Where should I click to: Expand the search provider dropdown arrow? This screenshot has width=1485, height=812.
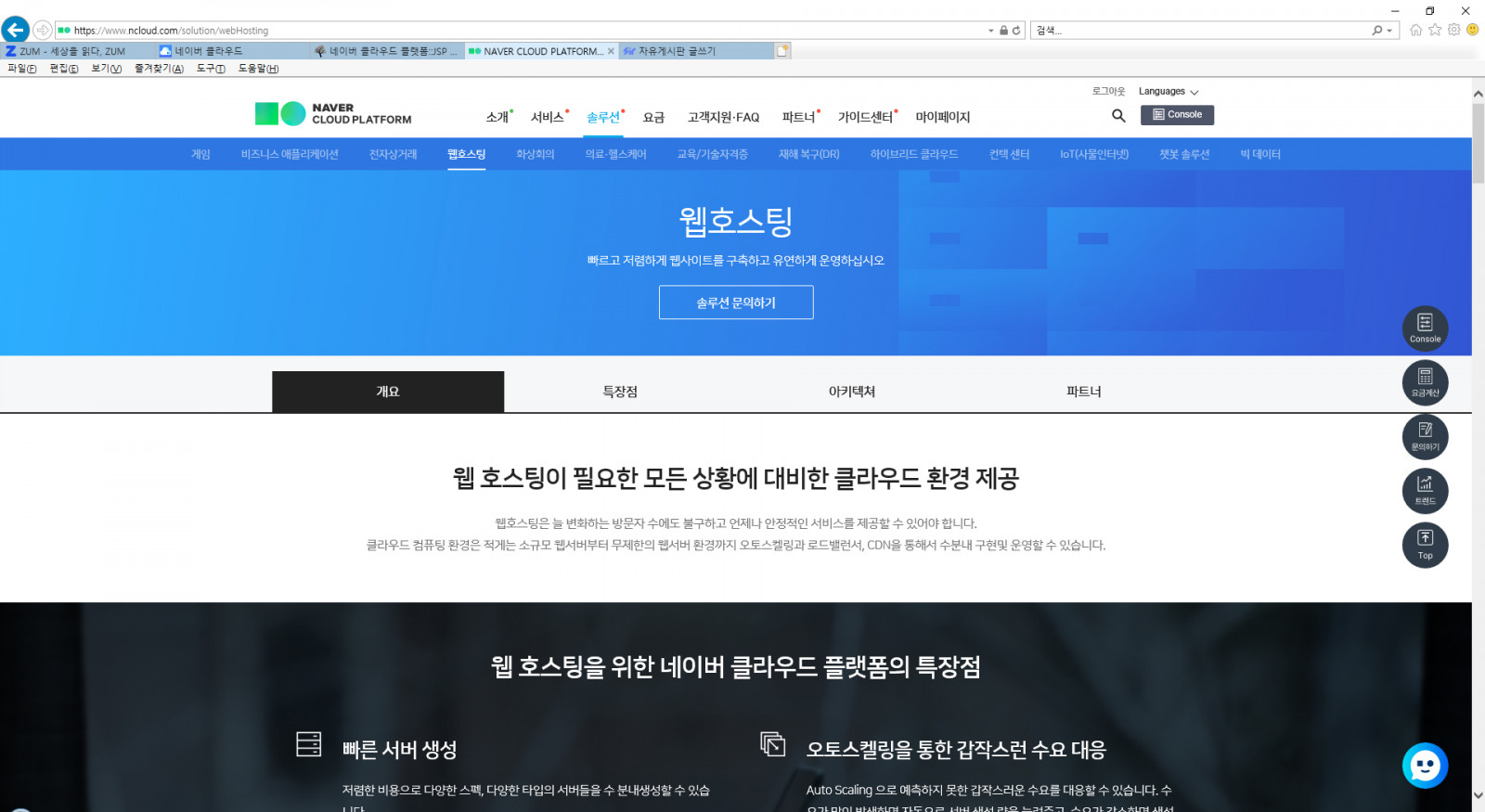tap(1389, 31)
